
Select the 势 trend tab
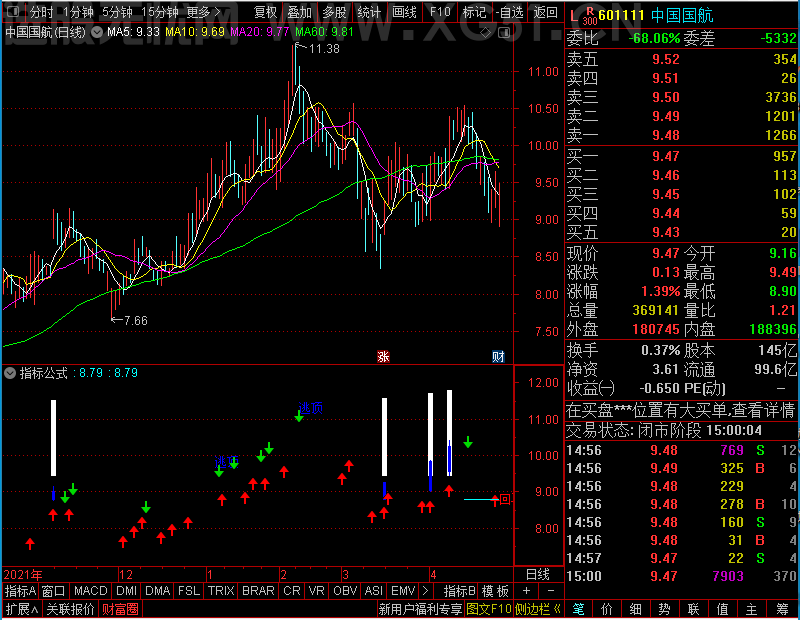click(664, 609)
